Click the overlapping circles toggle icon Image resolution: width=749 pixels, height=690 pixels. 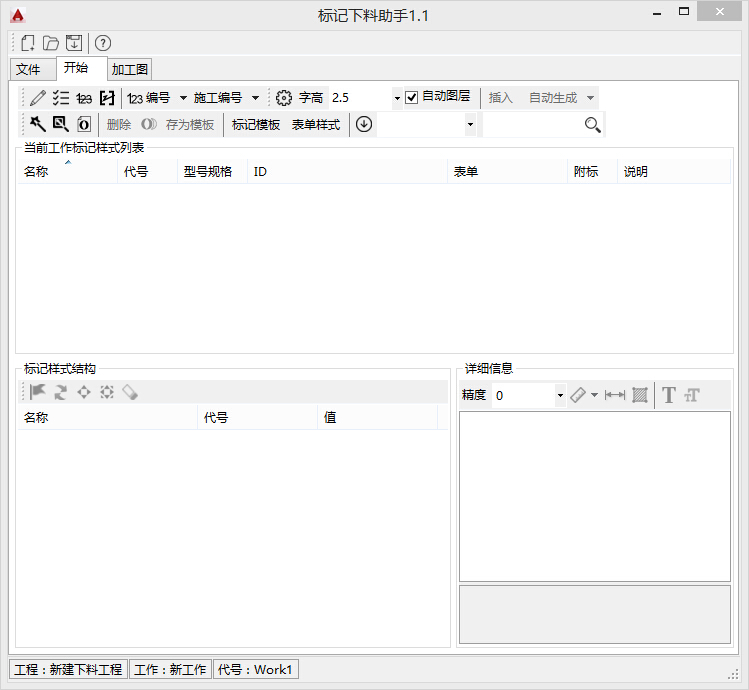point(149,124)
